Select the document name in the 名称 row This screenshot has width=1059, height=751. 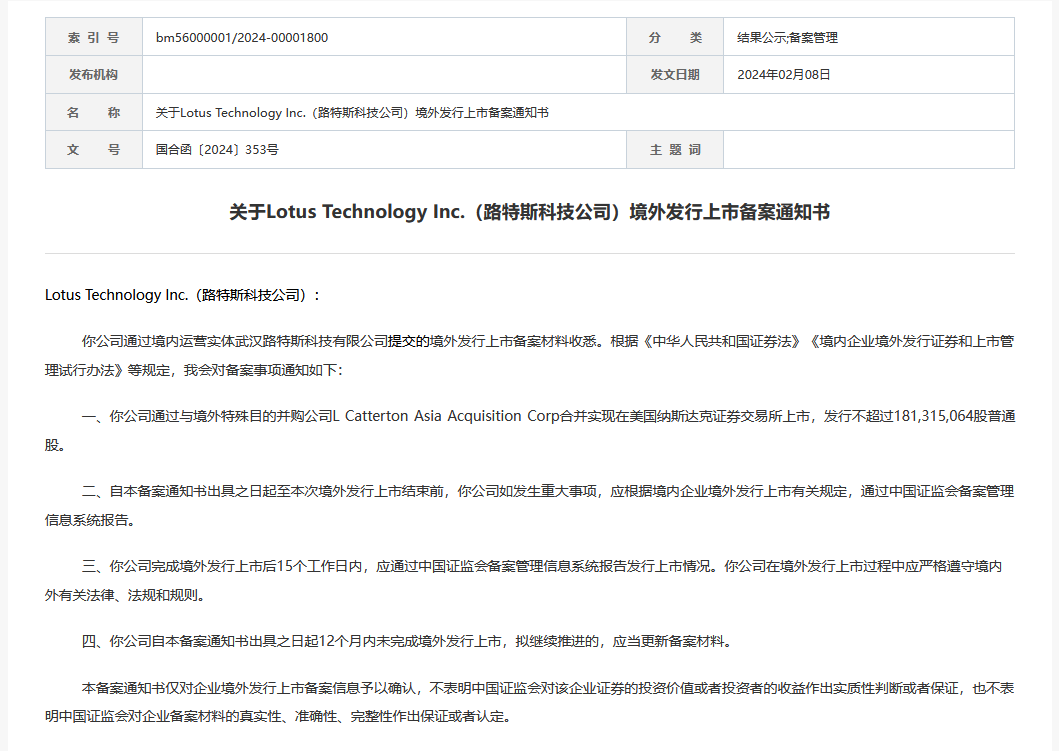[x=352, y=113]
